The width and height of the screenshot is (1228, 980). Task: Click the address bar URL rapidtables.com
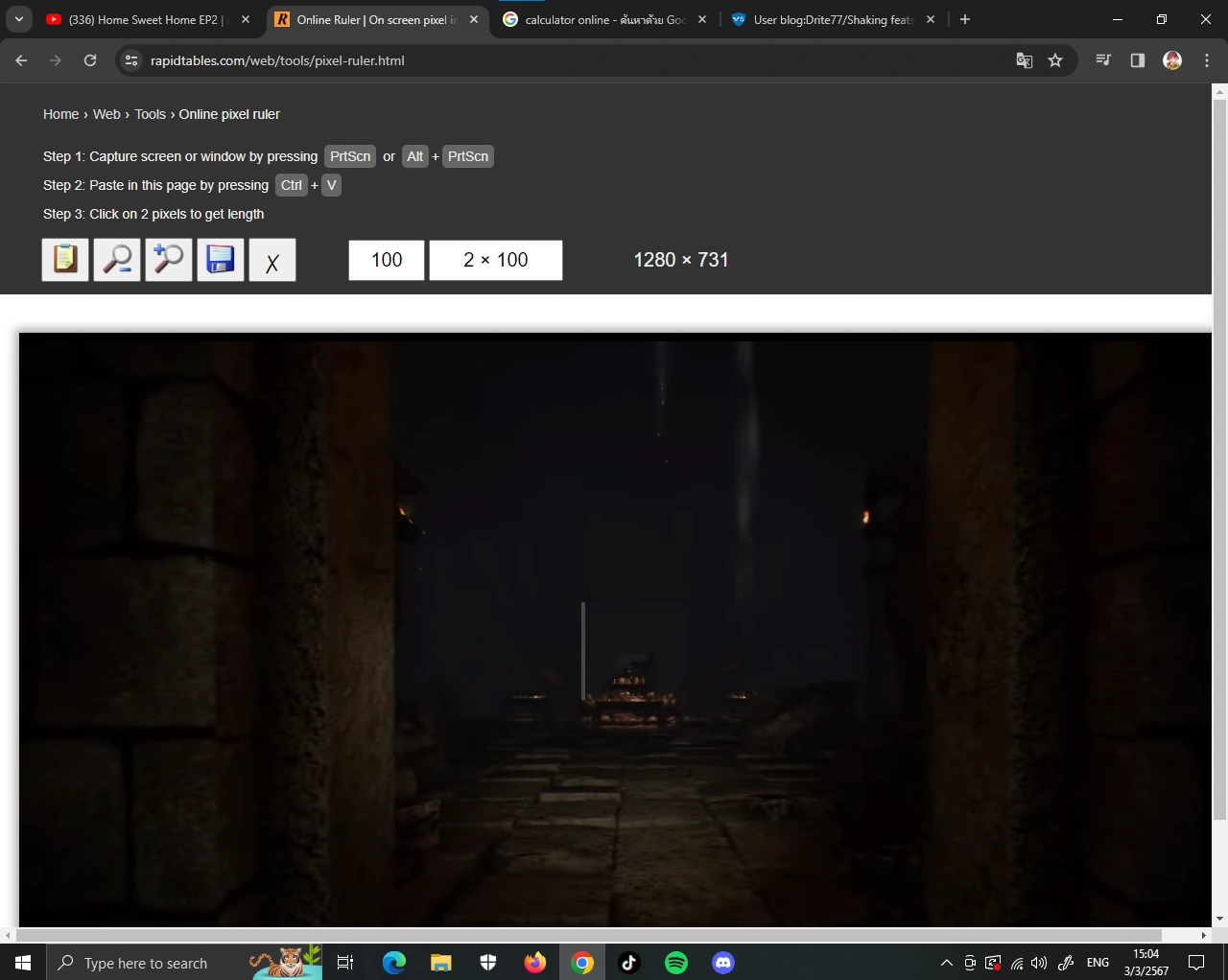point(277,60)
